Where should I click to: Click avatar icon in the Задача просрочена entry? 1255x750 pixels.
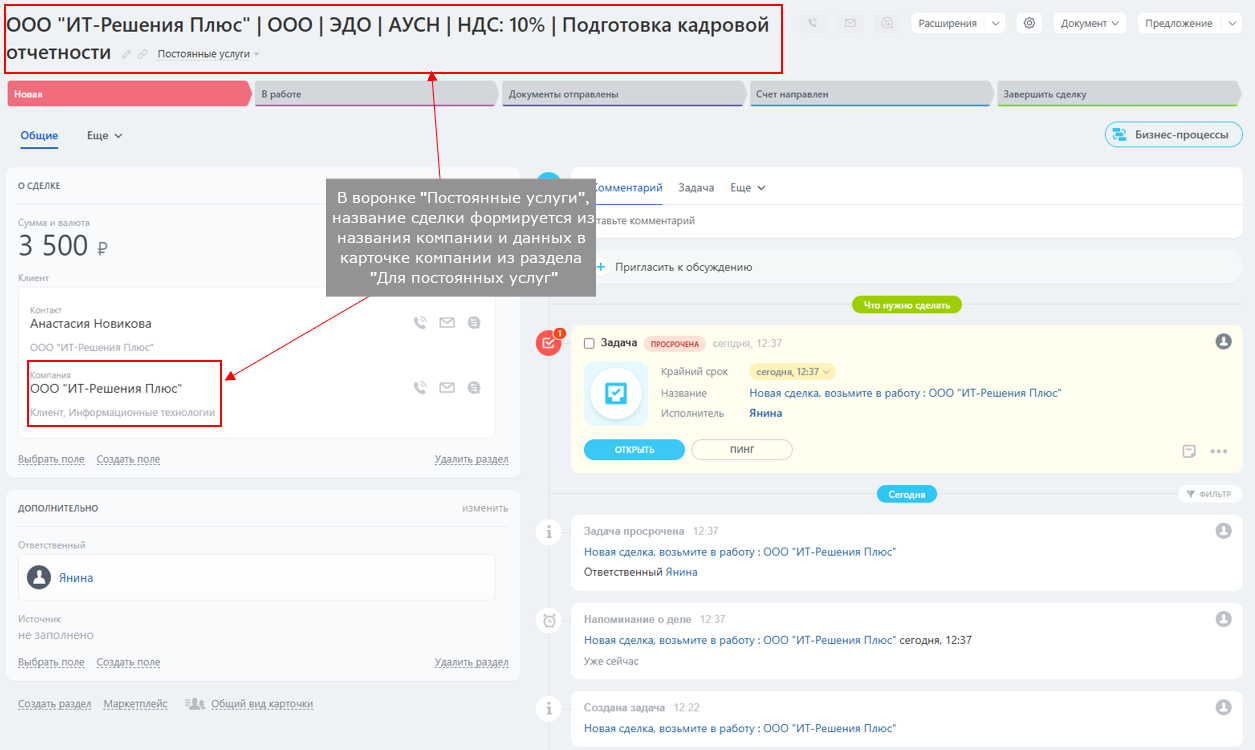pyautogui.click(x=1223, y=531)
